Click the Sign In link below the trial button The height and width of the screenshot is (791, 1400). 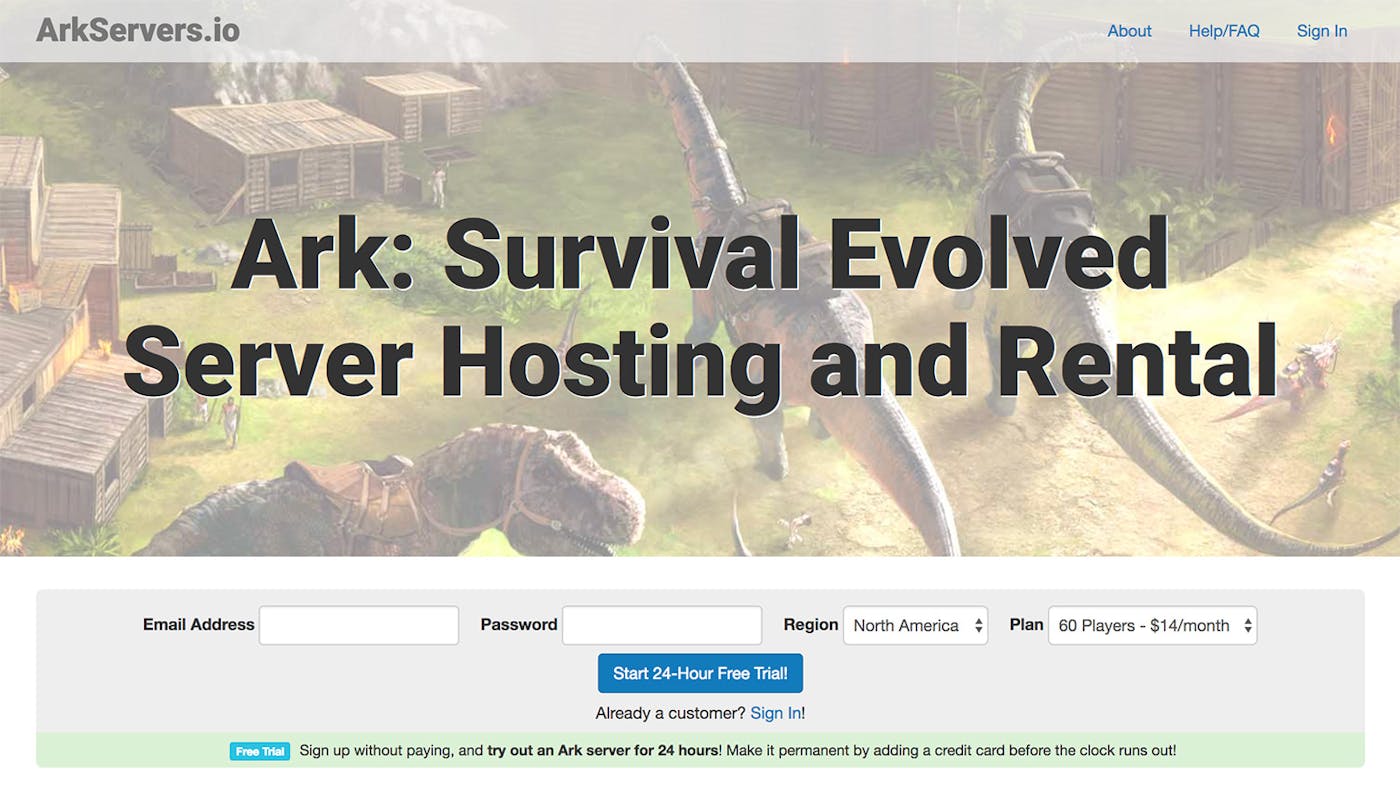pyautogui.click(x=775, y=712)
